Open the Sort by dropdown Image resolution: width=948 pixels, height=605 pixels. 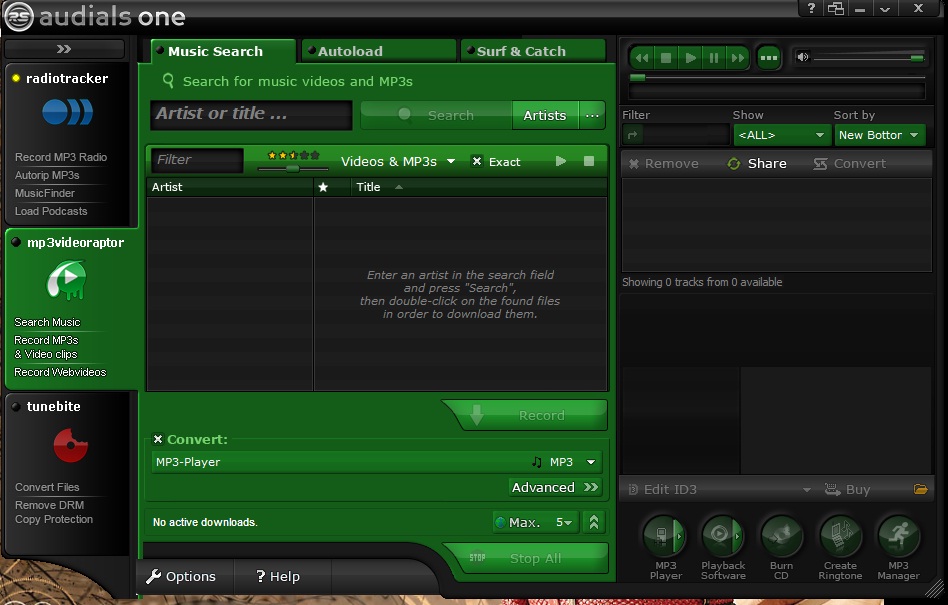878,135
